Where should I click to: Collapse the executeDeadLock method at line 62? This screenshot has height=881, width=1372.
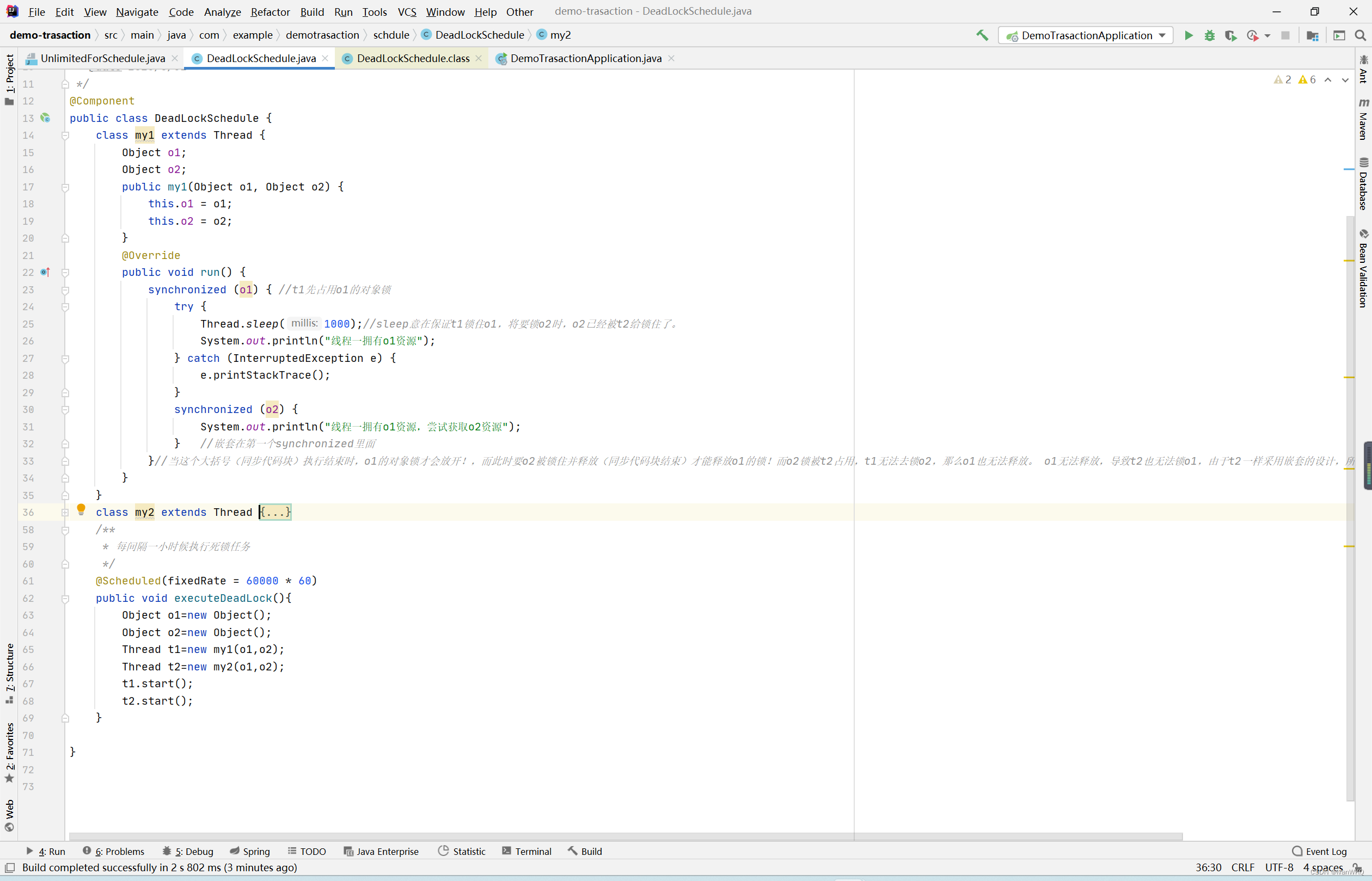[x=65, y=599]
